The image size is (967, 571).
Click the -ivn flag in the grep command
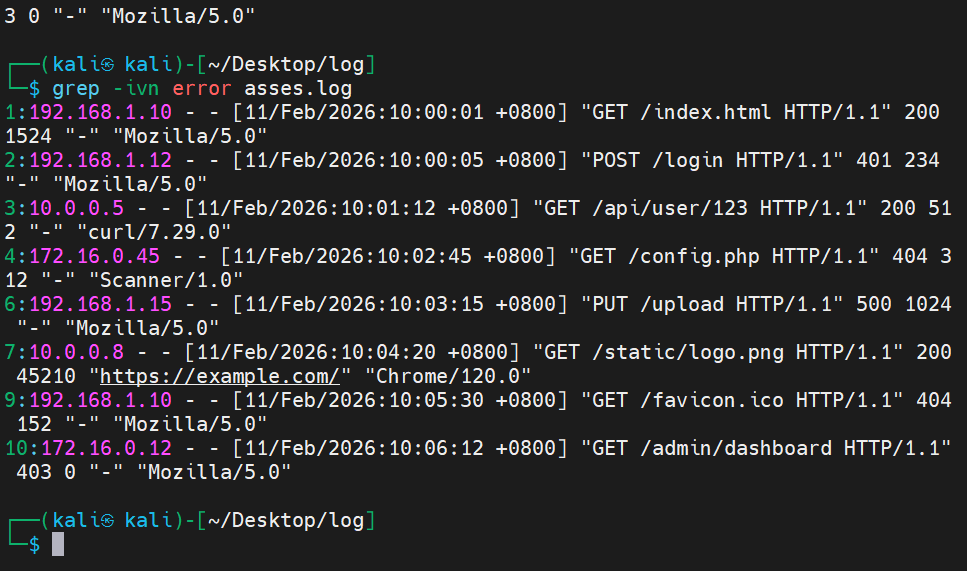(136, 88)
